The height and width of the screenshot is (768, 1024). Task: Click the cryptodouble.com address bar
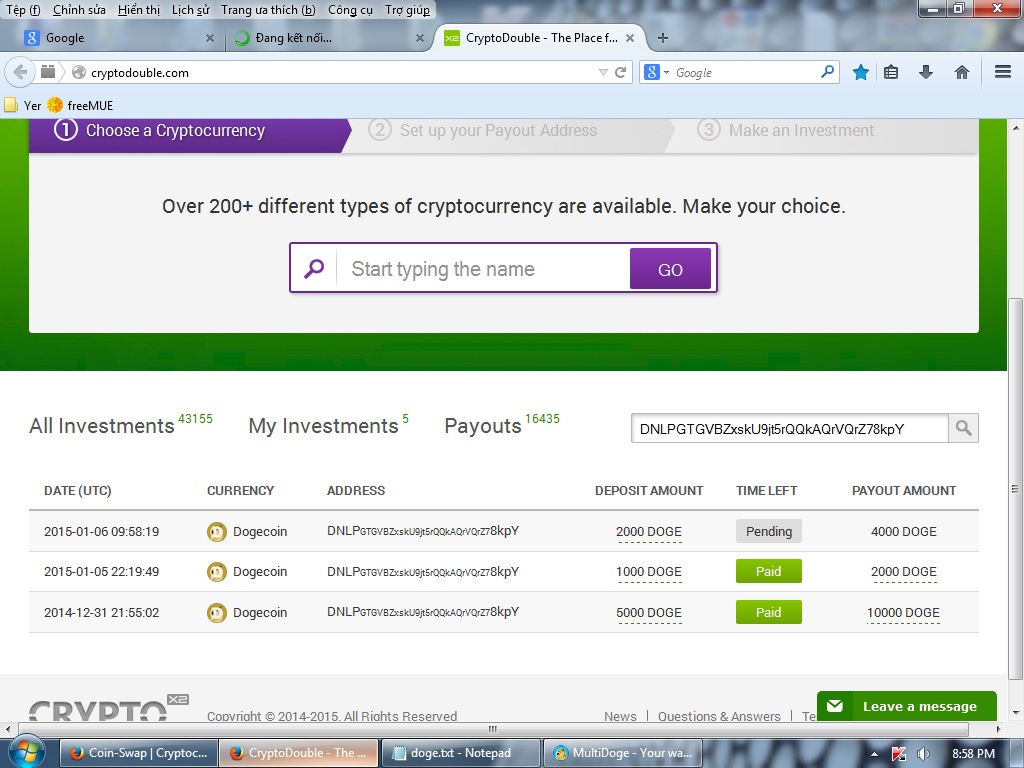(x=340, y=72)
